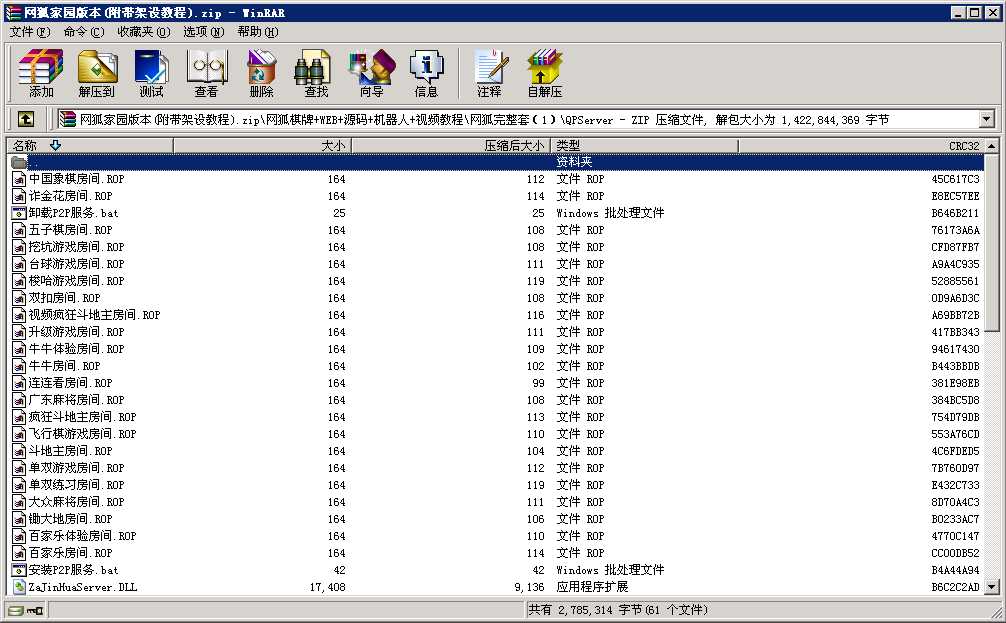Click the batch file icon of 卸载P2P服务.bat
The height and width of the screenshot is (623, 1006).
[19, 213]
